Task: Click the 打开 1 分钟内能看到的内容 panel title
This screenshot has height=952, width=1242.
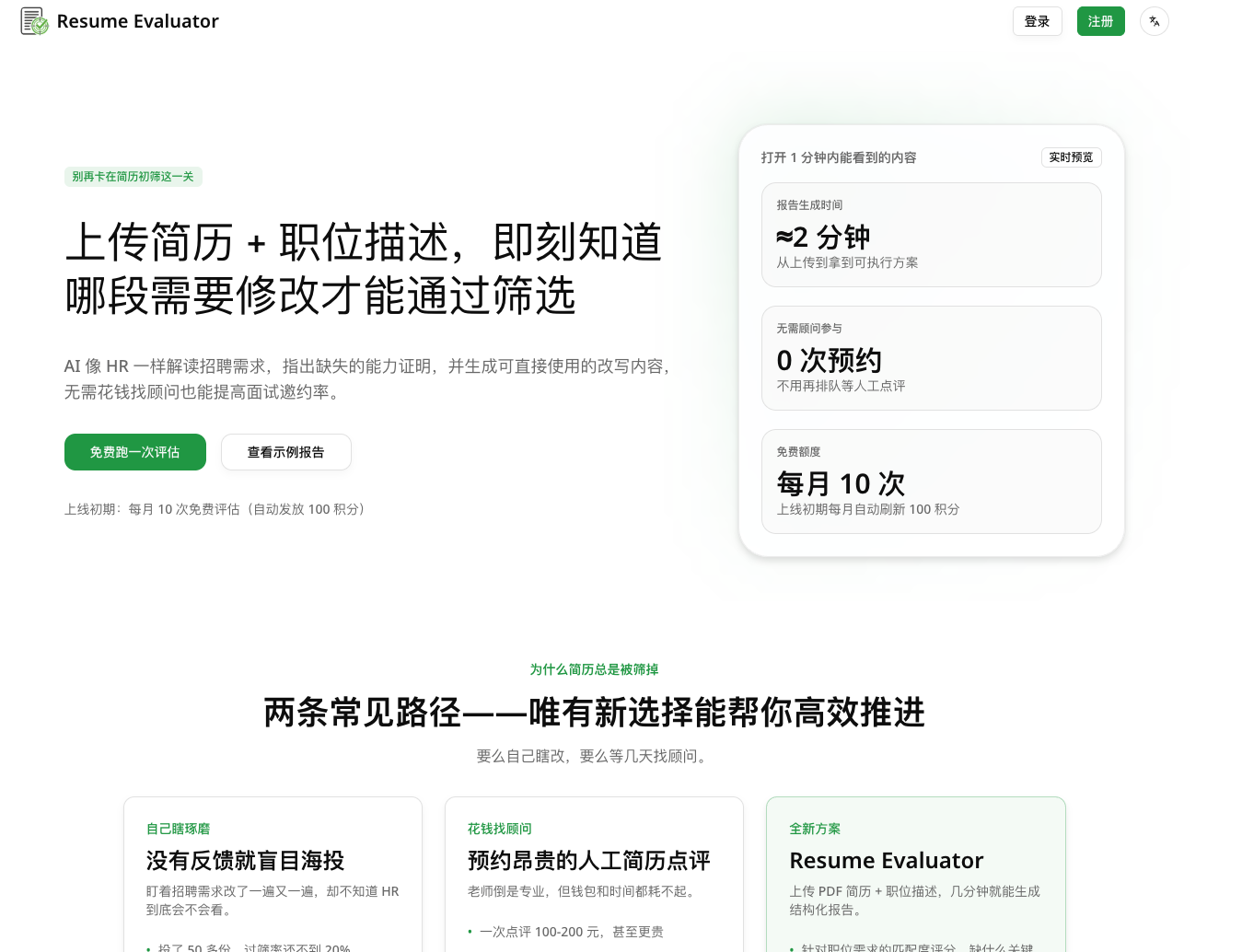Action: (x=839, y=157)
